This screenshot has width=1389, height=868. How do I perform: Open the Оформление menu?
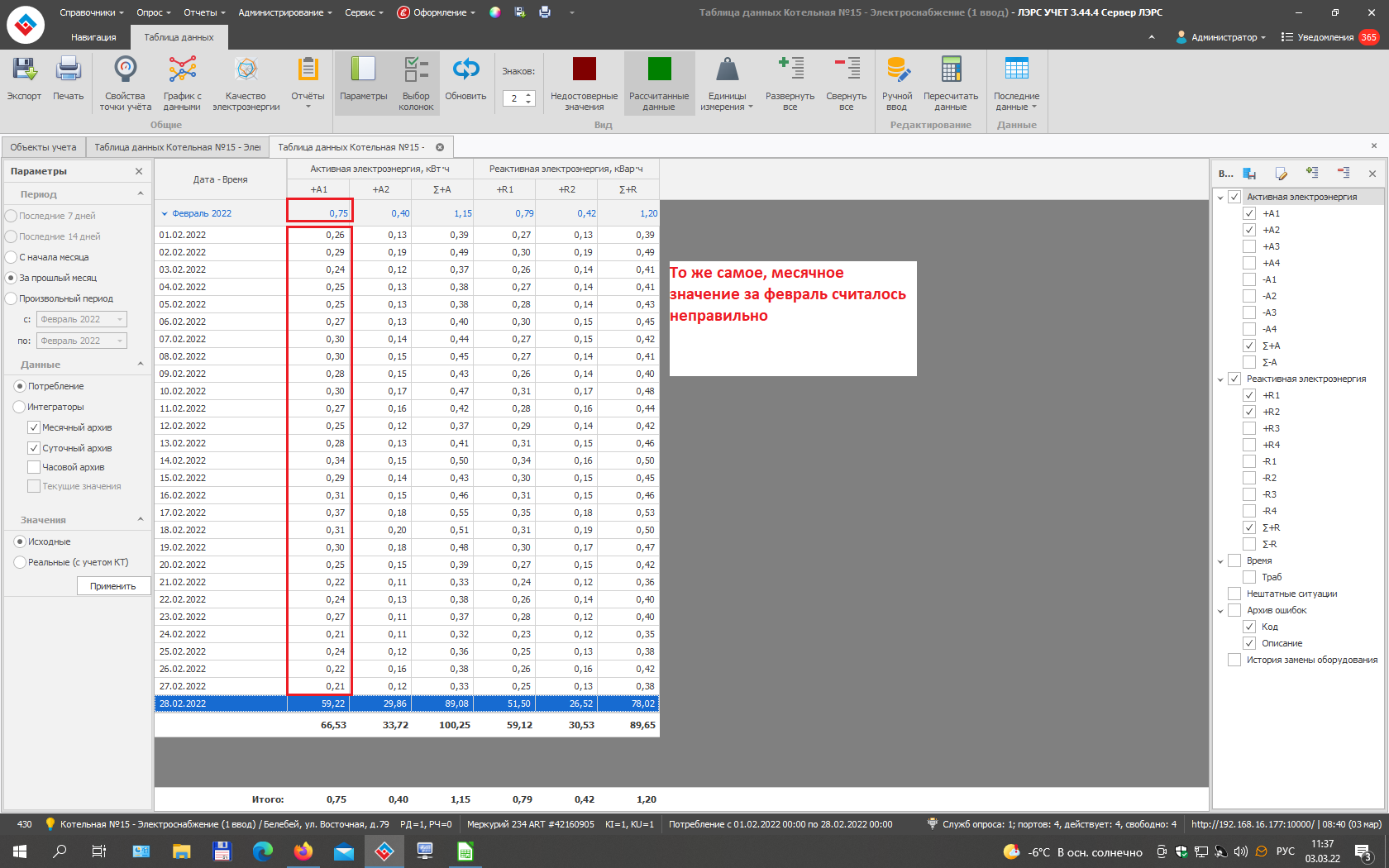click(x=437, y=12)
